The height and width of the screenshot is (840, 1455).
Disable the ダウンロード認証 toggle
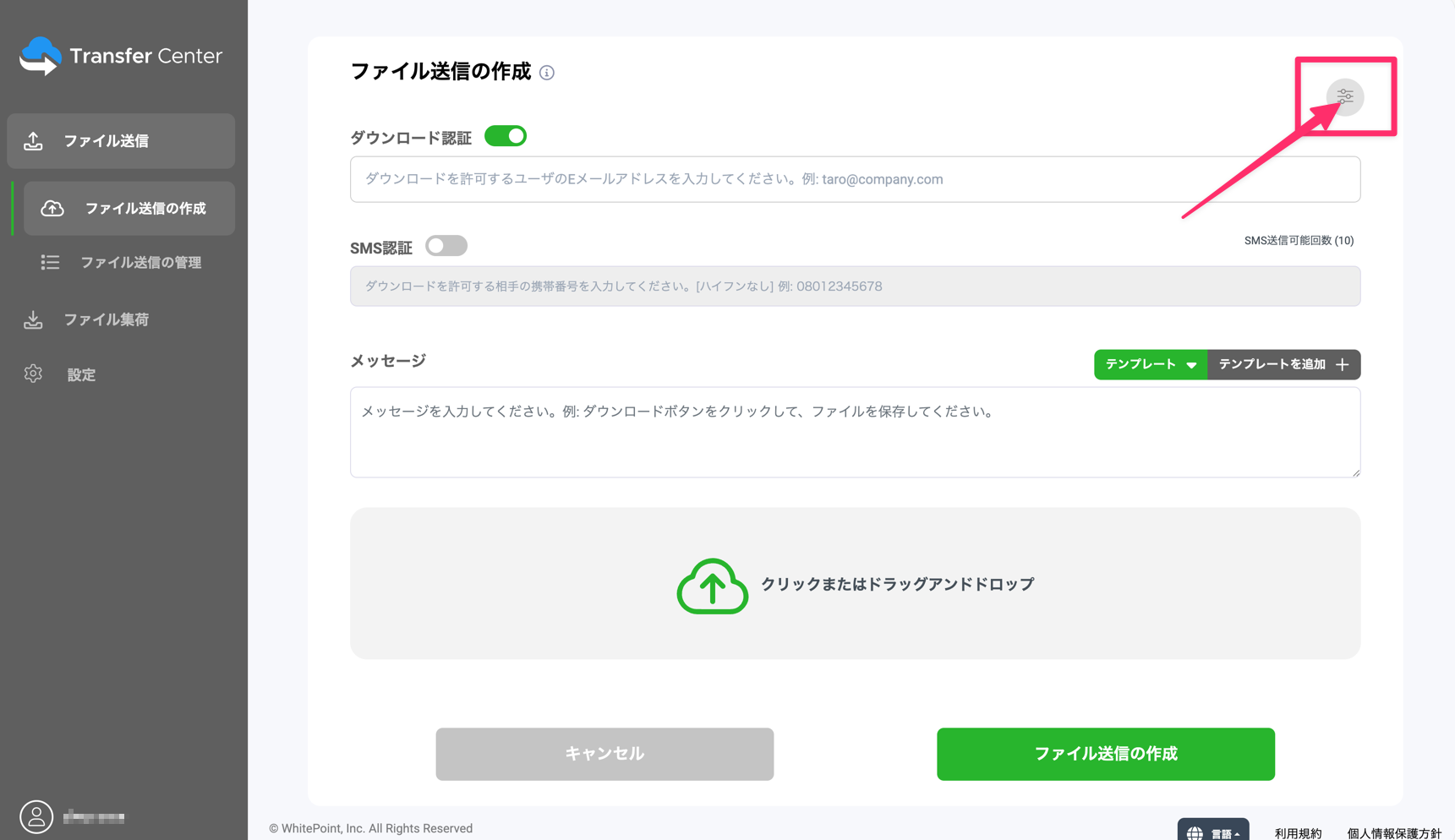pos(505,135)
